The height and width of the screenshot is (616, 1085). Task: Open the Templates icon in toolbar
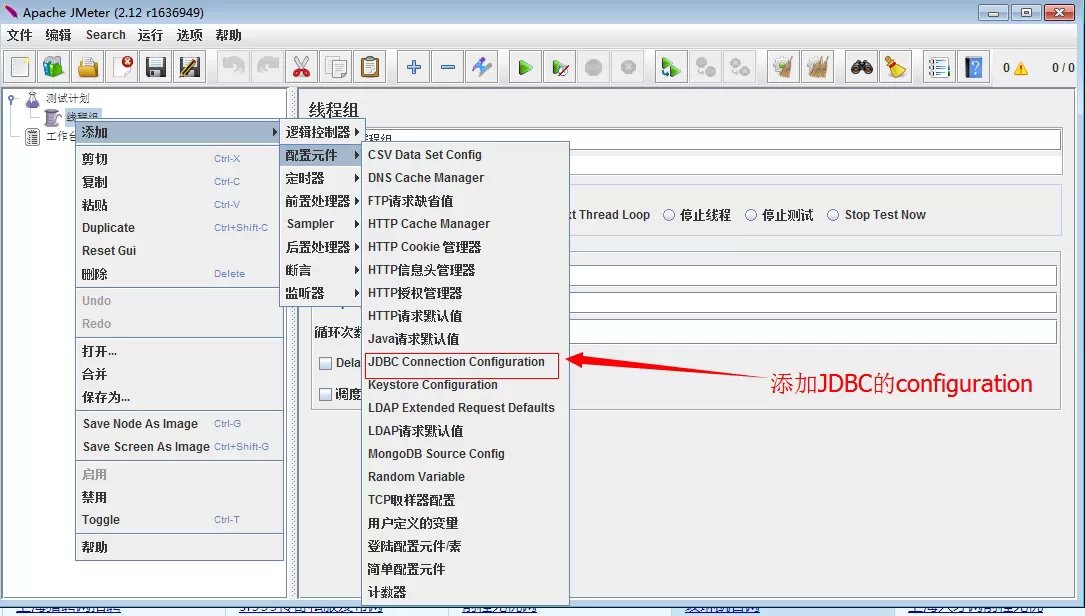(x=54, y=67)
